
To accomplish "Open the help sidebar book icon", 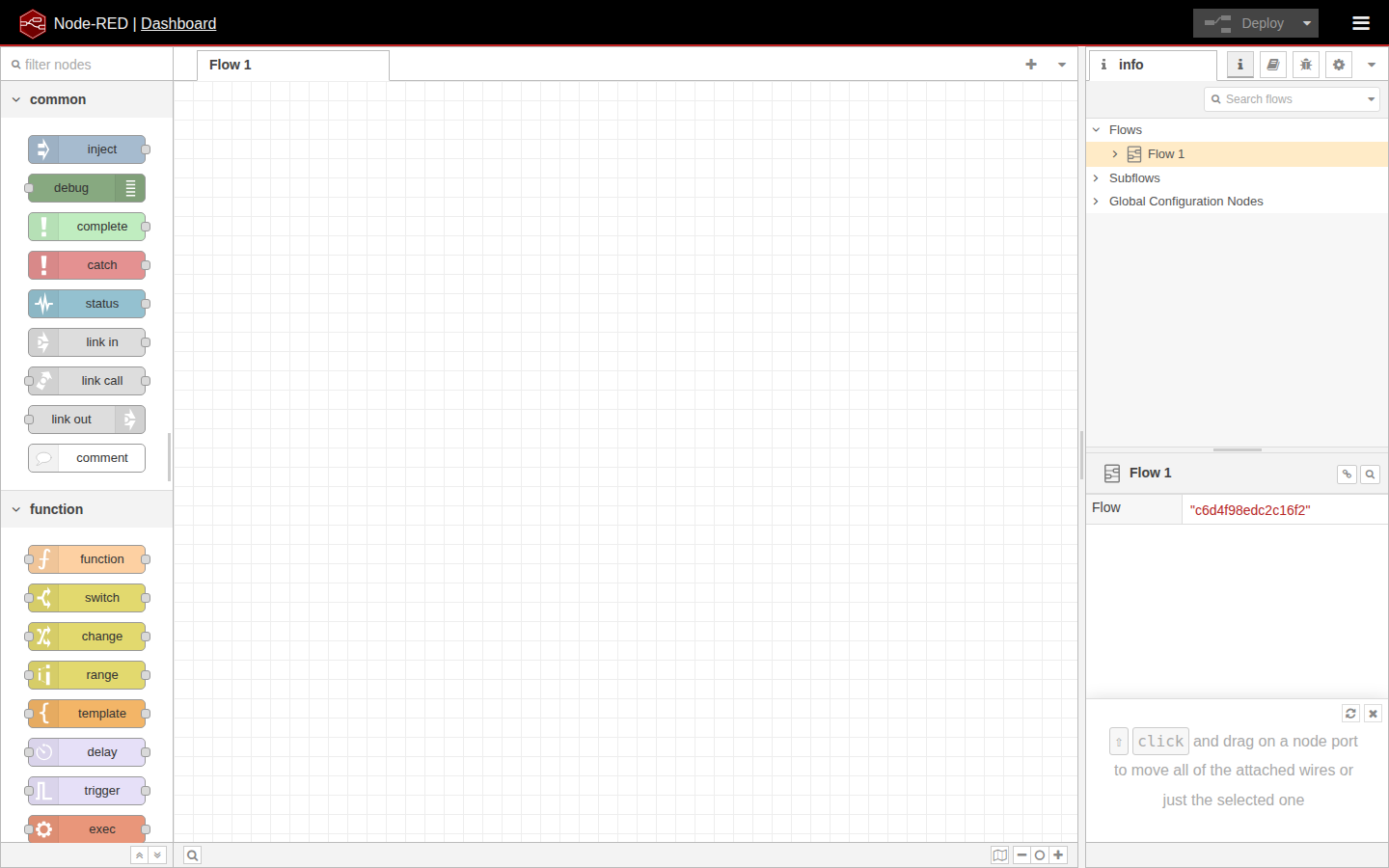I will point(1272,64).
